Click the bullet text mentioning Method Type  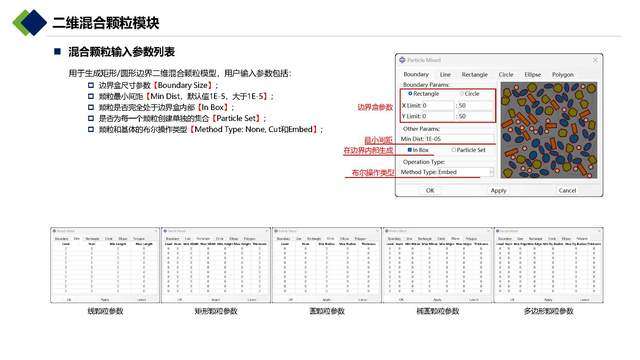tap(211, 129)
